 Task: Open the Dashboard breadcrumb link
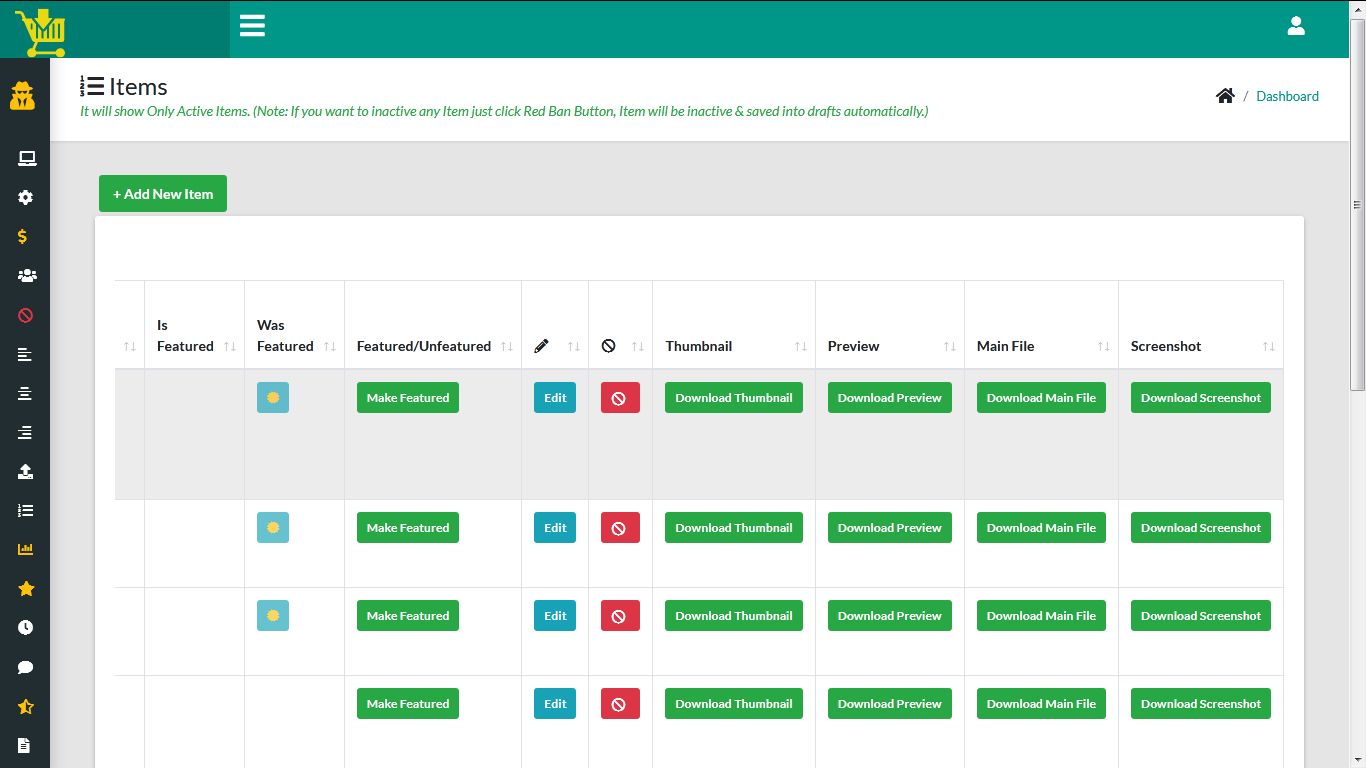[1287, 96]
